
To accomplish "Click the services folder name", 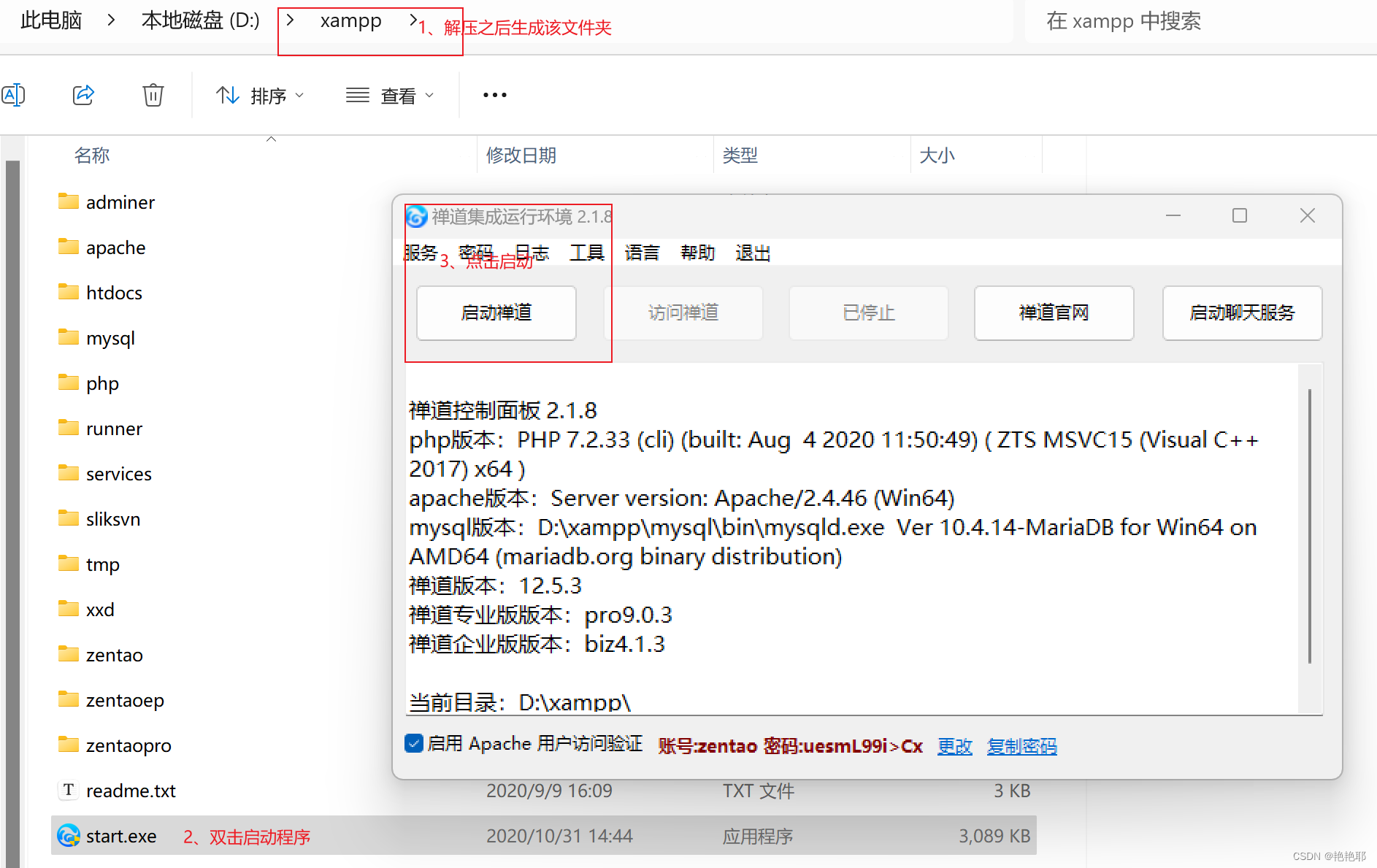I will [119, 474].
